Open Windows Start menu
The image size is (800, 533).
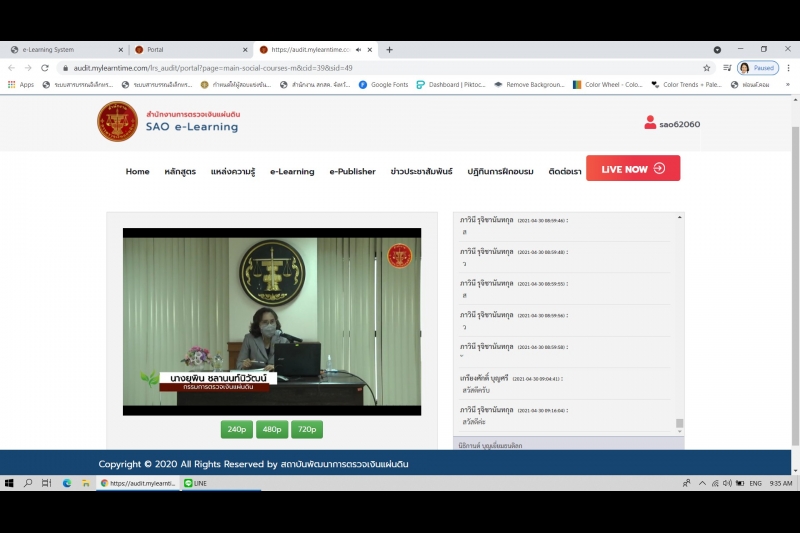[x=9, y=483]
